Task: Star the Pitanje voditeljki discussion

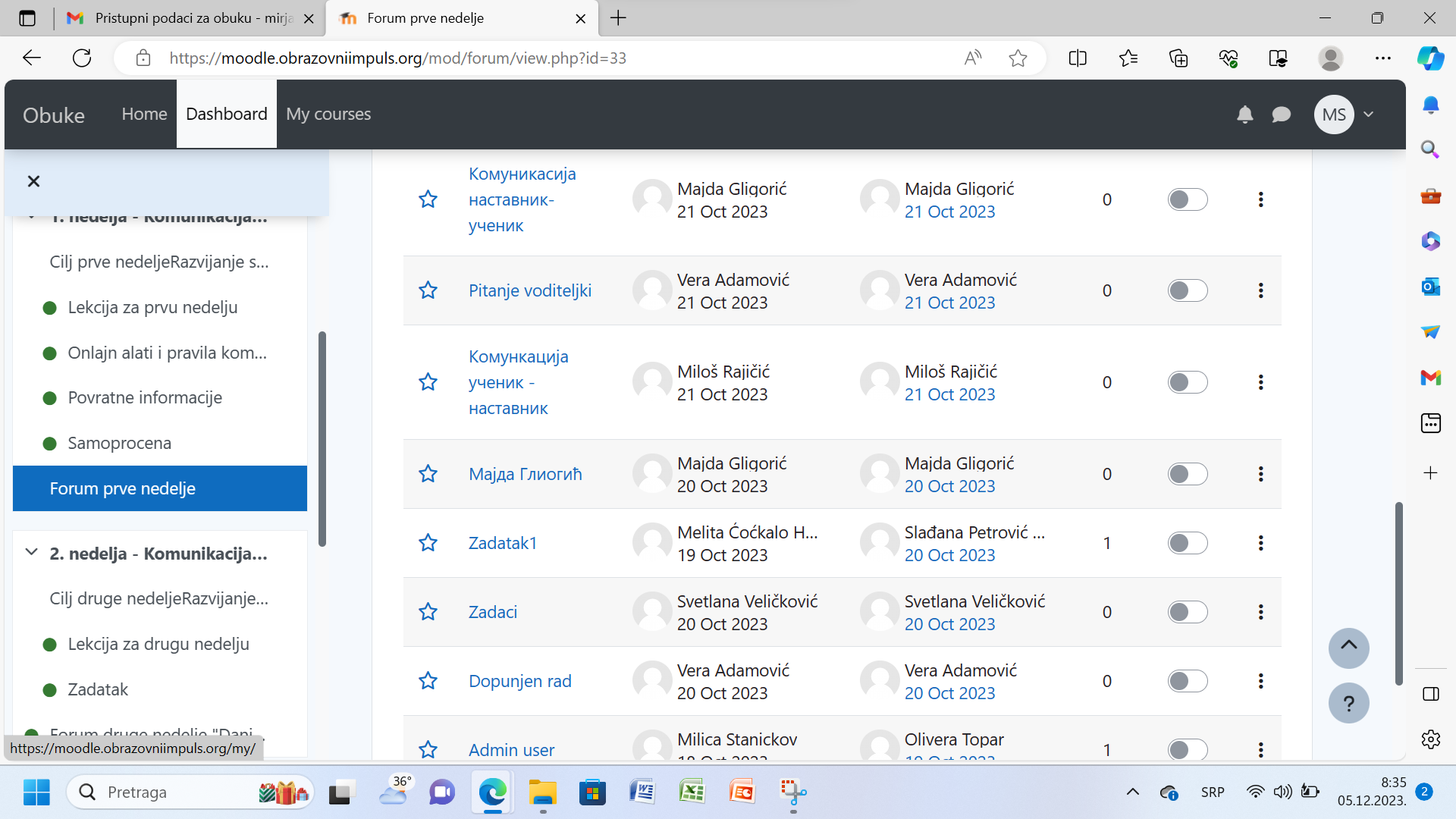Action: point(428,290)
